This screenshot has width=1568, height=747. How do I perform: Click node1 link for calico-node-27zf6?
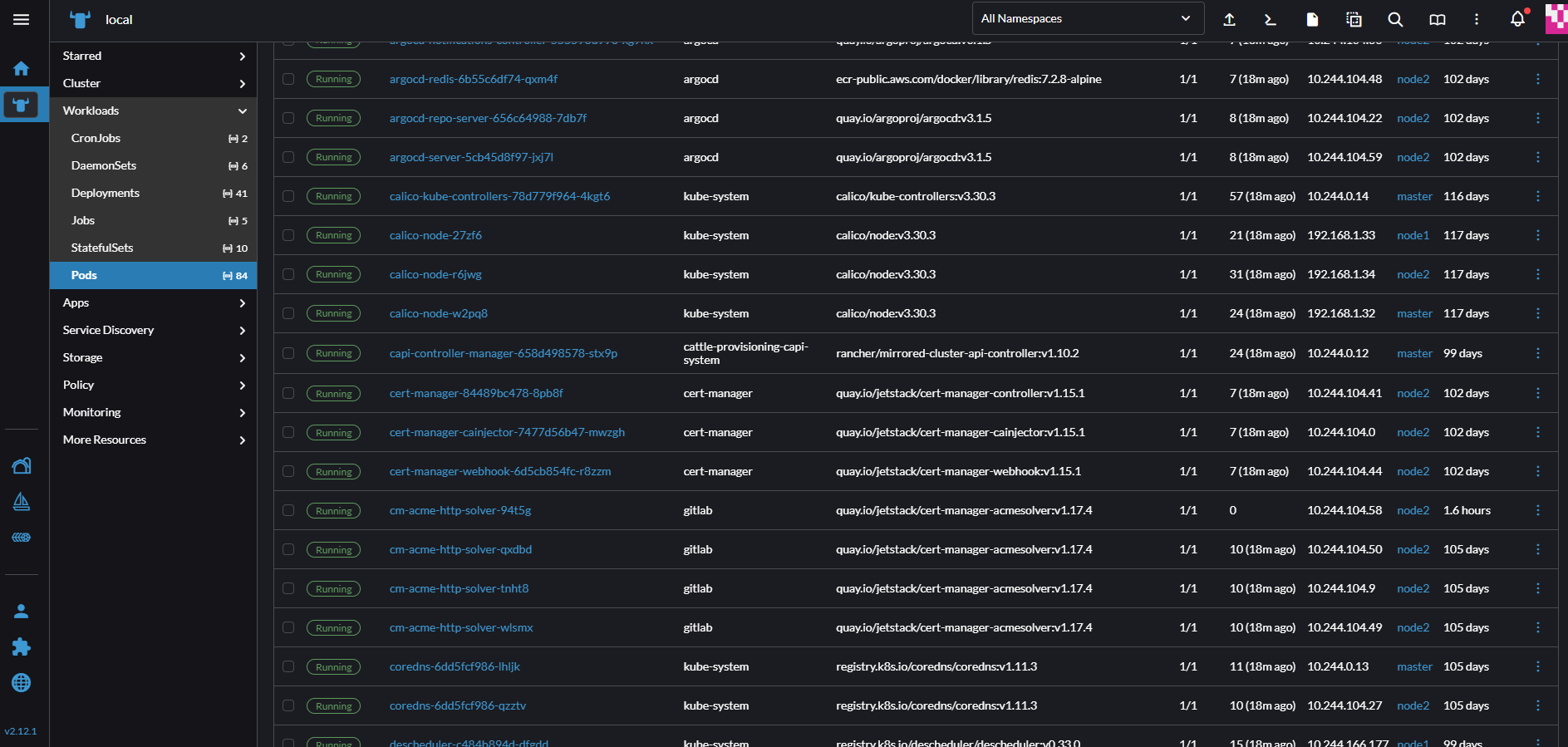(x=1413, y=235)
